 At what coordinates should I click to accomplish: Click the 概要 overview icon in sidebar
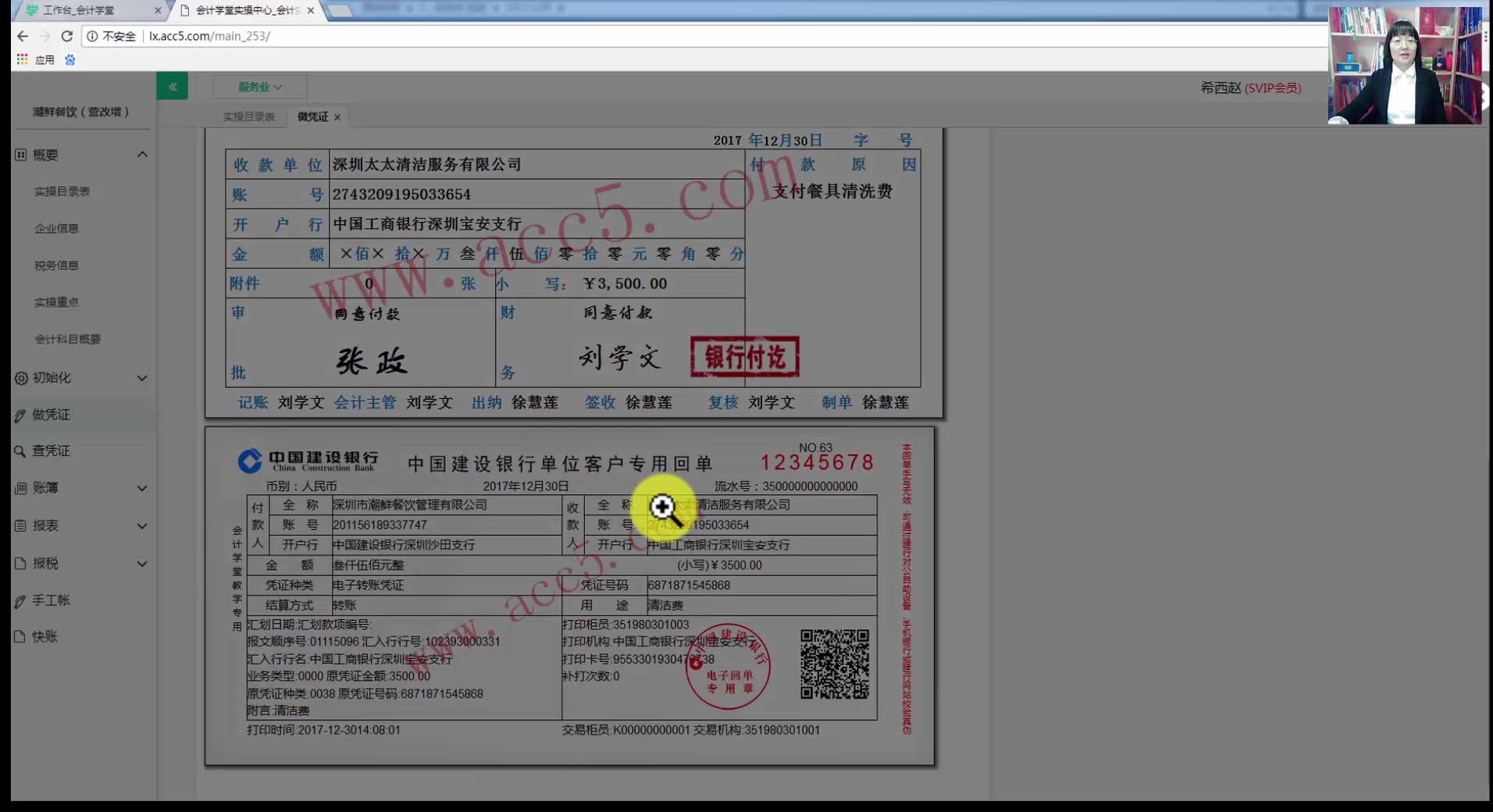(21, 155)
